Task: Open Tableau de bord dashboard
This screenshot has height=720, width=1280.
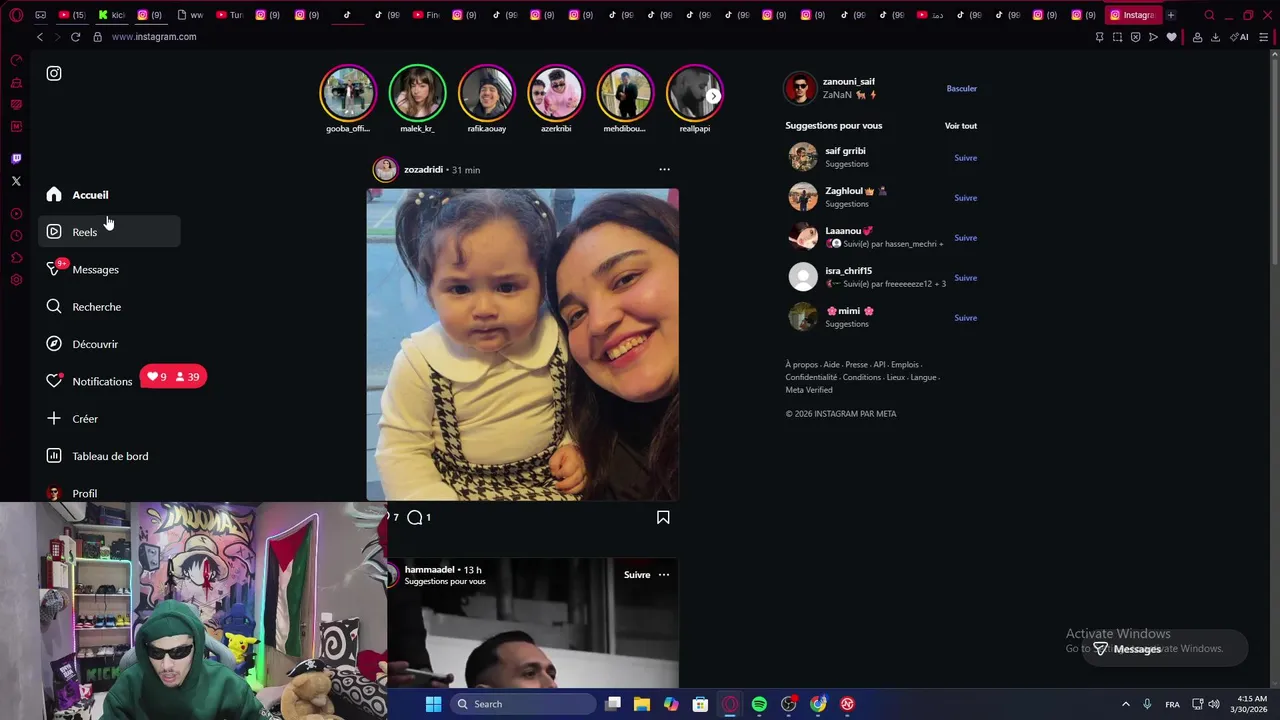Action: pyautogui.click(x=110, y=456)
